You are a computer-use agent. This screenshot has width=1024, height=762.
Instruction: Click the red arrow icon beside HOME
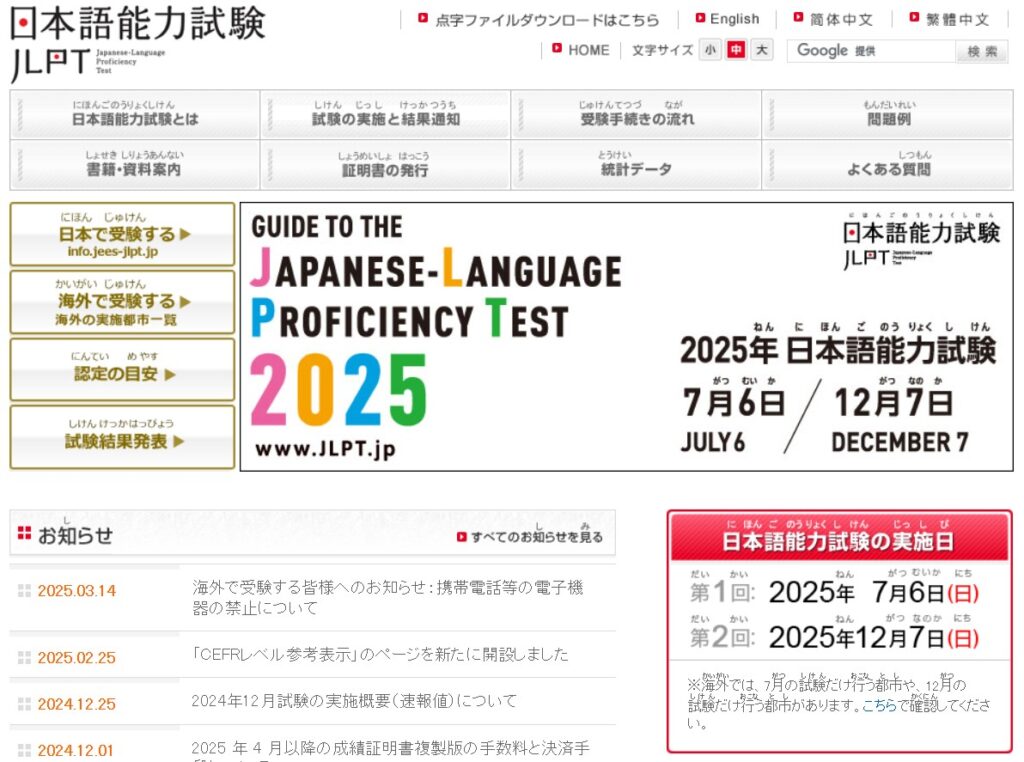click(557, 48)
